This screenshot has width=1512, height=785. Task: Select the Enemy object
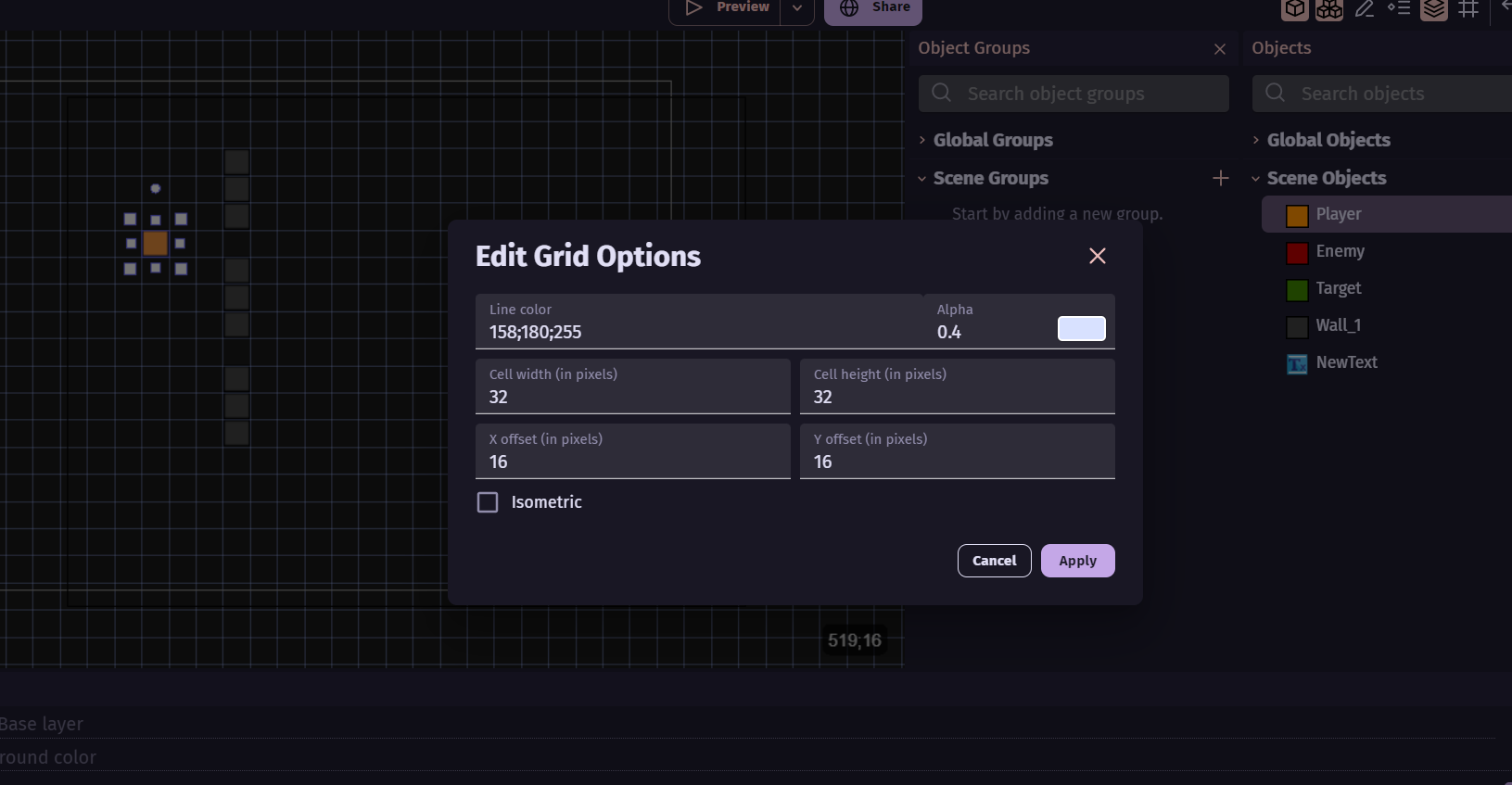tap(1340, 251)
